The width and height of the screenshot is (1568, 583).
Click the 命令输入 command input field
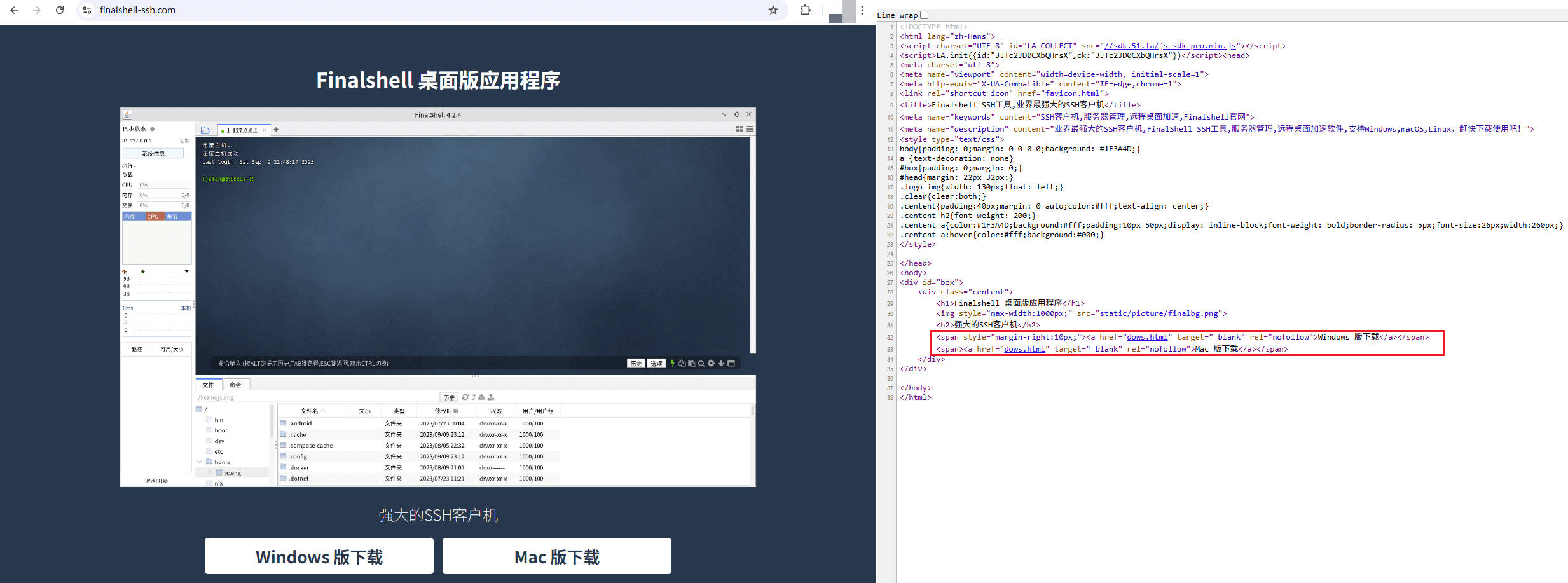[x=420, y=364]
